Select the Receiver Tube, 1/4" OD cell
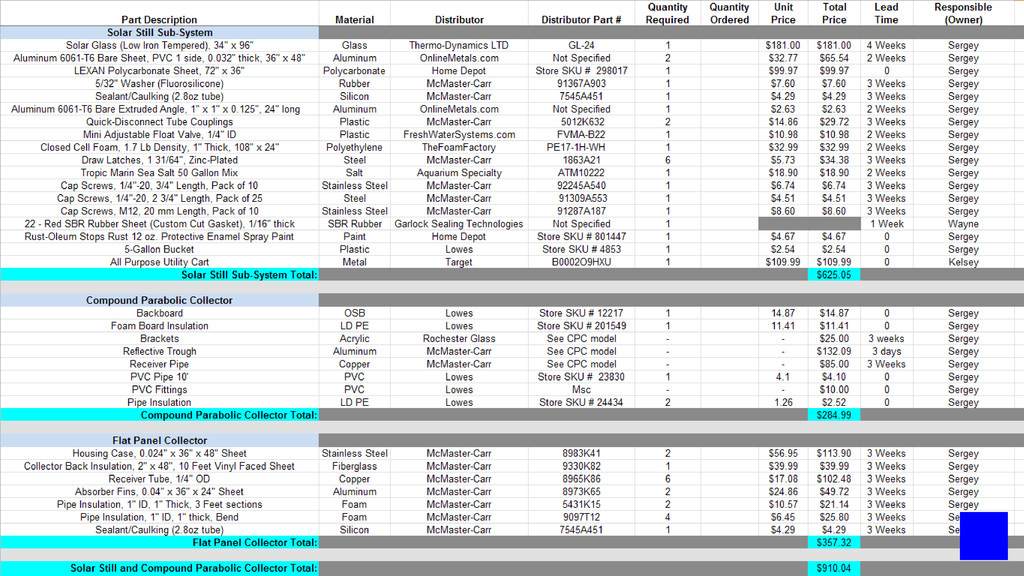Viewport: 1024px width, 576px height. (159, 479)
